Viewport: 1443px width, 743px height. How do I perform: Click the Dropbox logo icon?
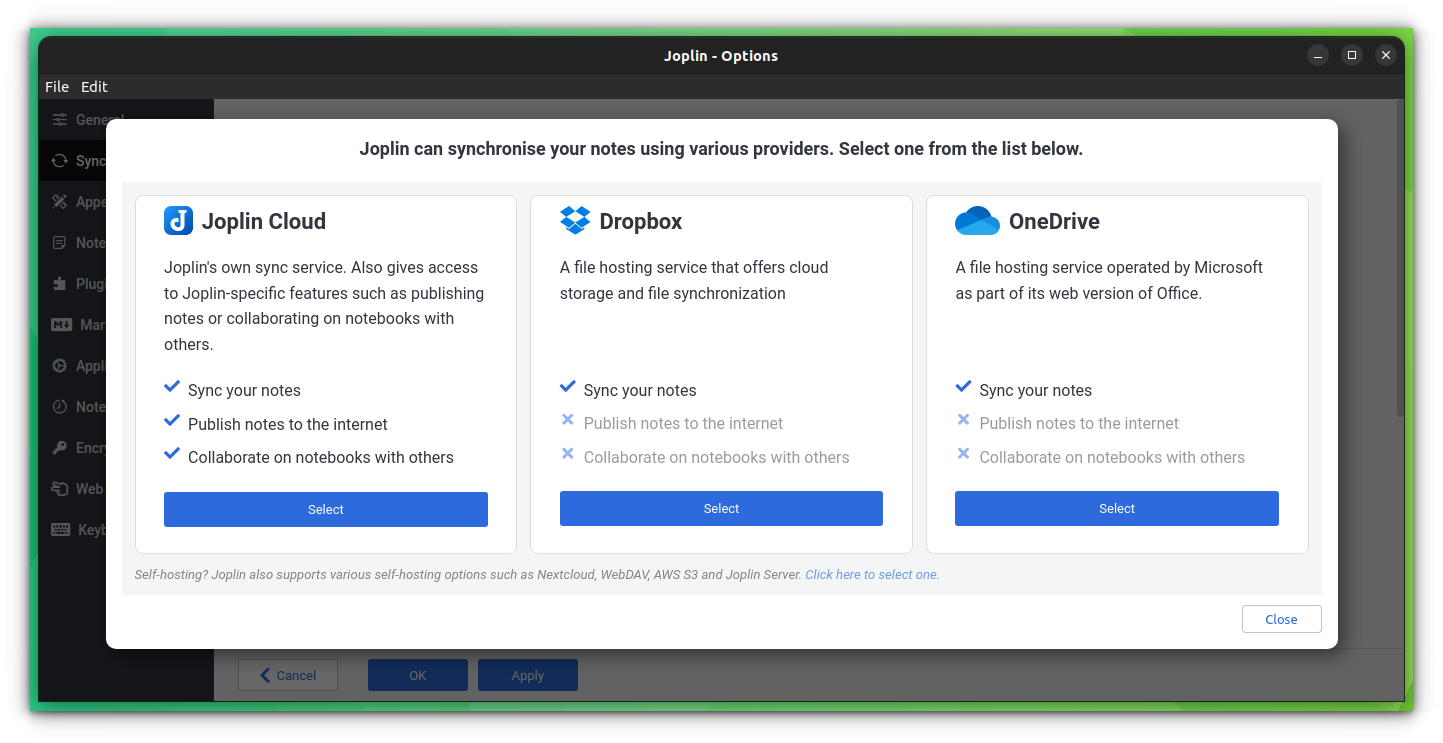tap(575, 220)
